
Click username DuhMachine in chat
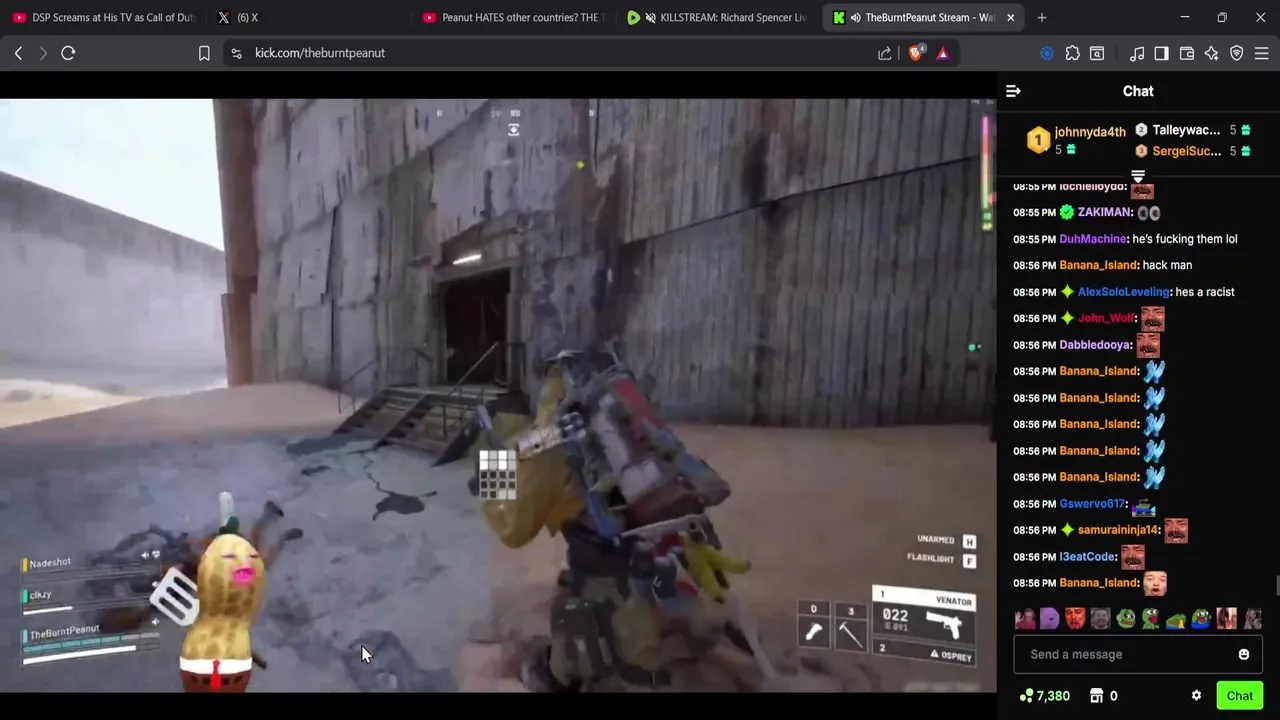click(x=1093, y=239)
